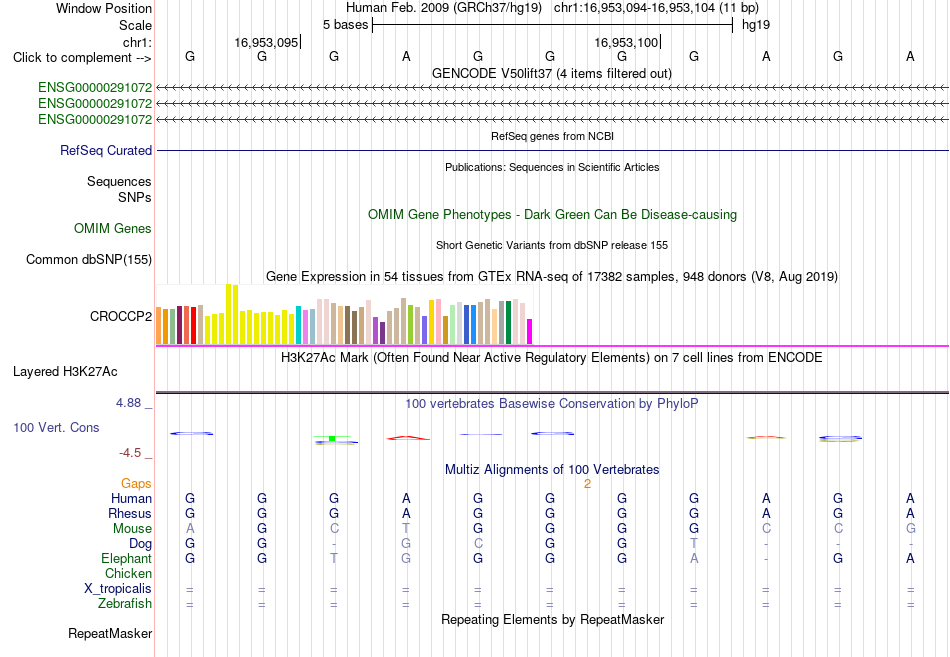The width and height of the screenshot is (950, 657).
Task: Click the 'T' base in the Dog row
Action: [x=694, y=544]
